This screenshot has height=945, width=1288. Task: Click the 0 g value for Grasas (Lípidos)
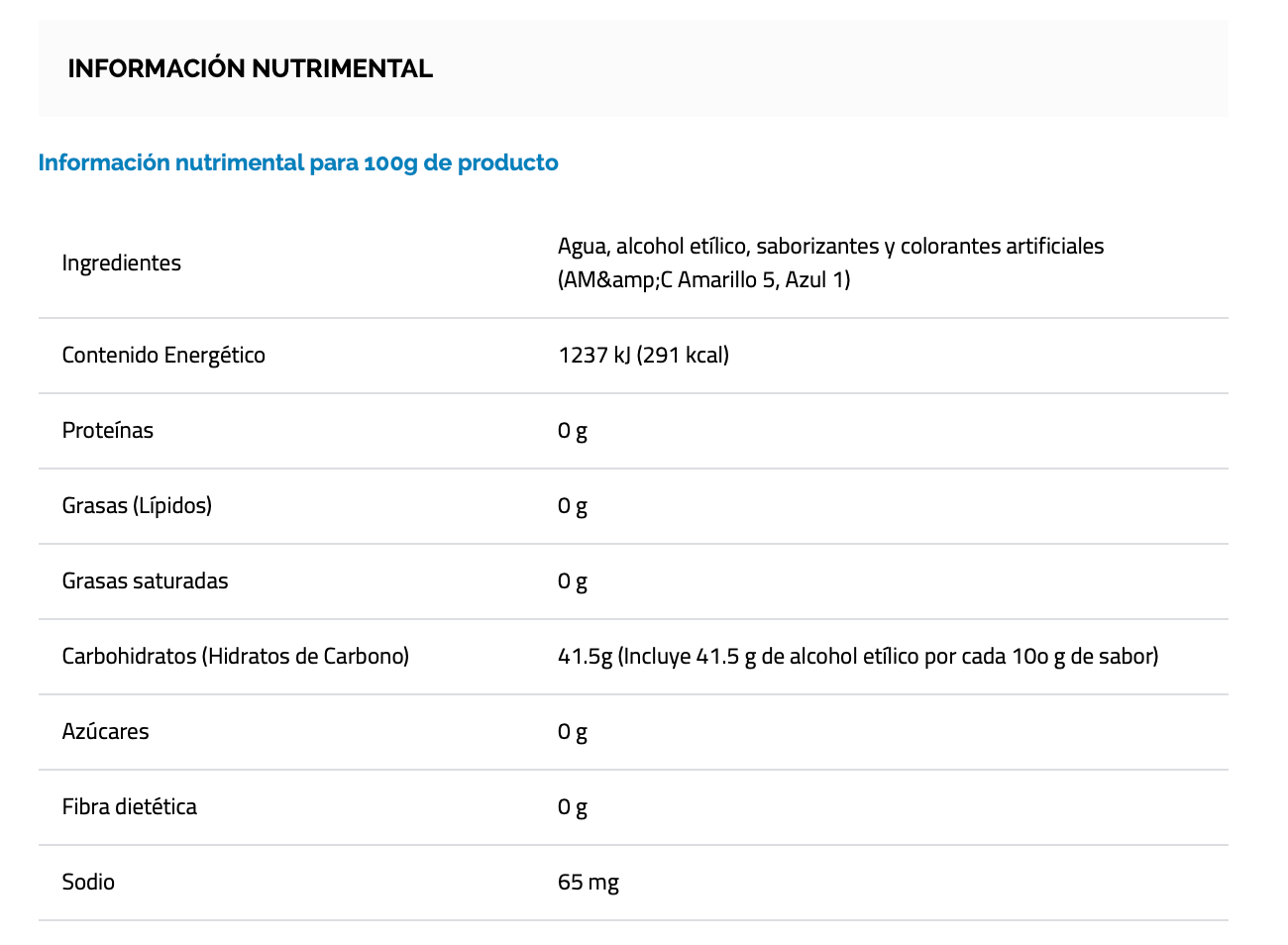[573, 505]
